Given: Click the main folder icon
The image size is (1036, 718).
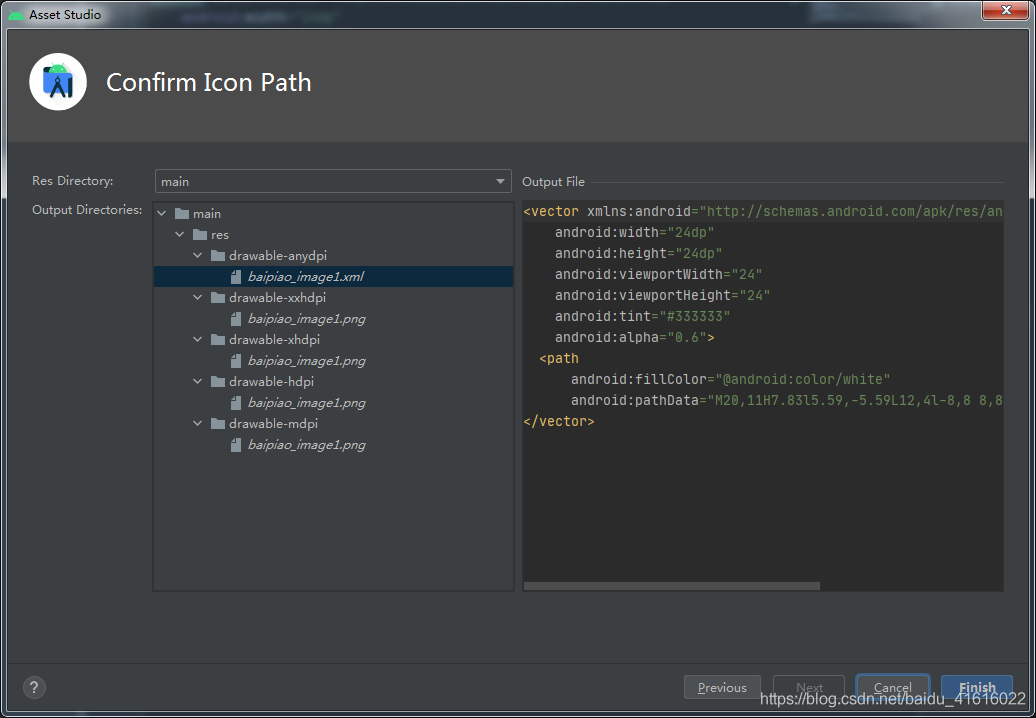Looking at the screenshot, I should (182, 213).
